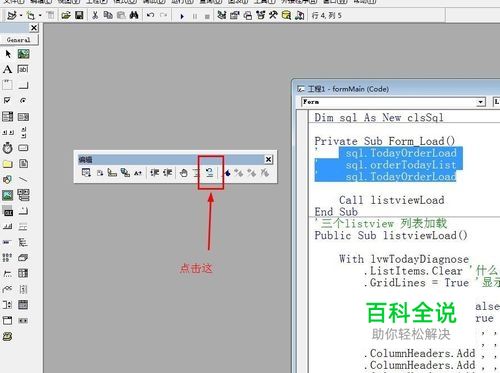
Task: Click List Properties/Methods in Edit toolbar
Action: (86, 173)
